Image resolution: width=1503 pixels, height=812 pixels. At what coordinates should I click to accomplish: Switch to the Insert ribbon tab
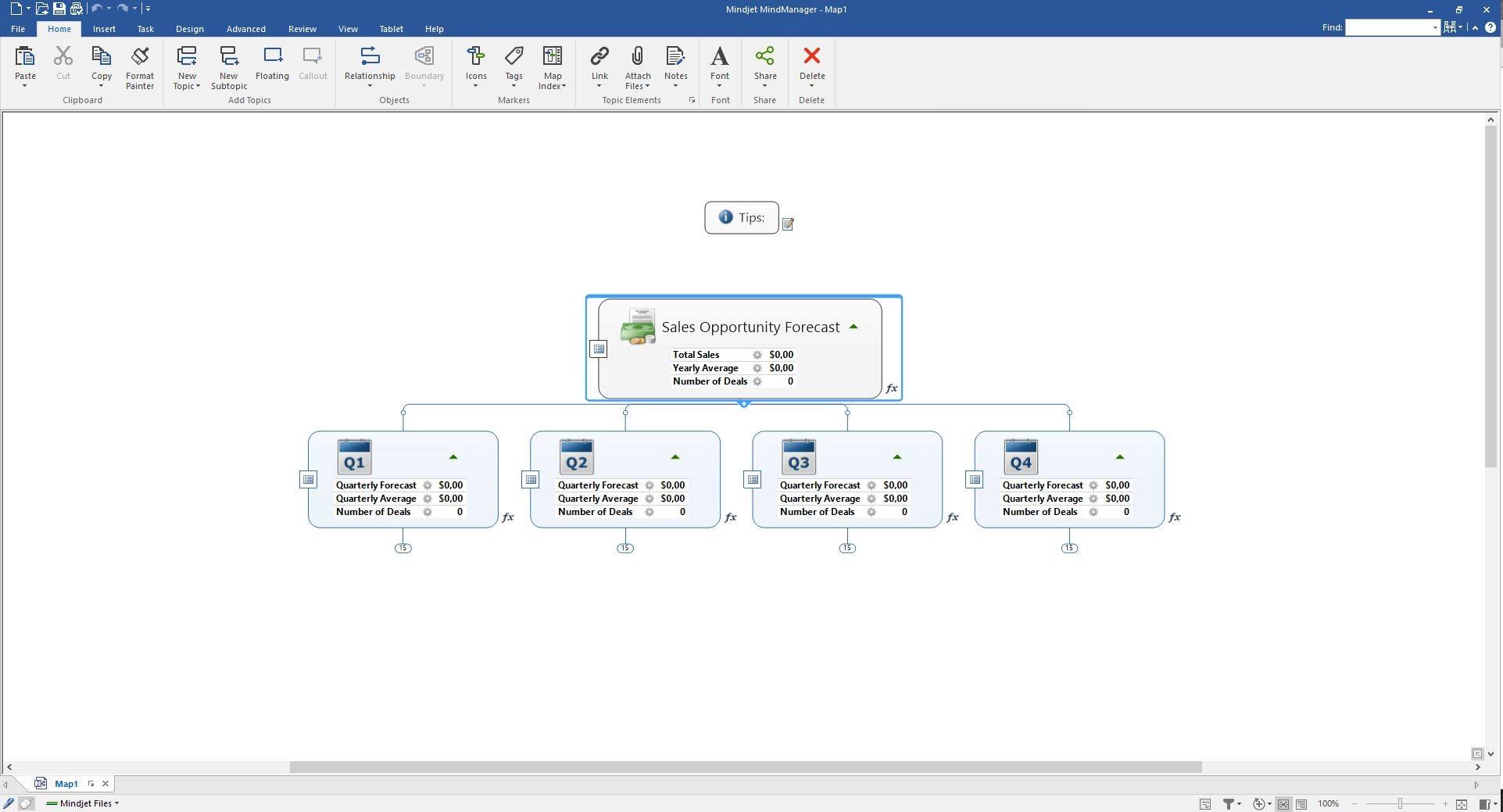(x=104, y=29)
